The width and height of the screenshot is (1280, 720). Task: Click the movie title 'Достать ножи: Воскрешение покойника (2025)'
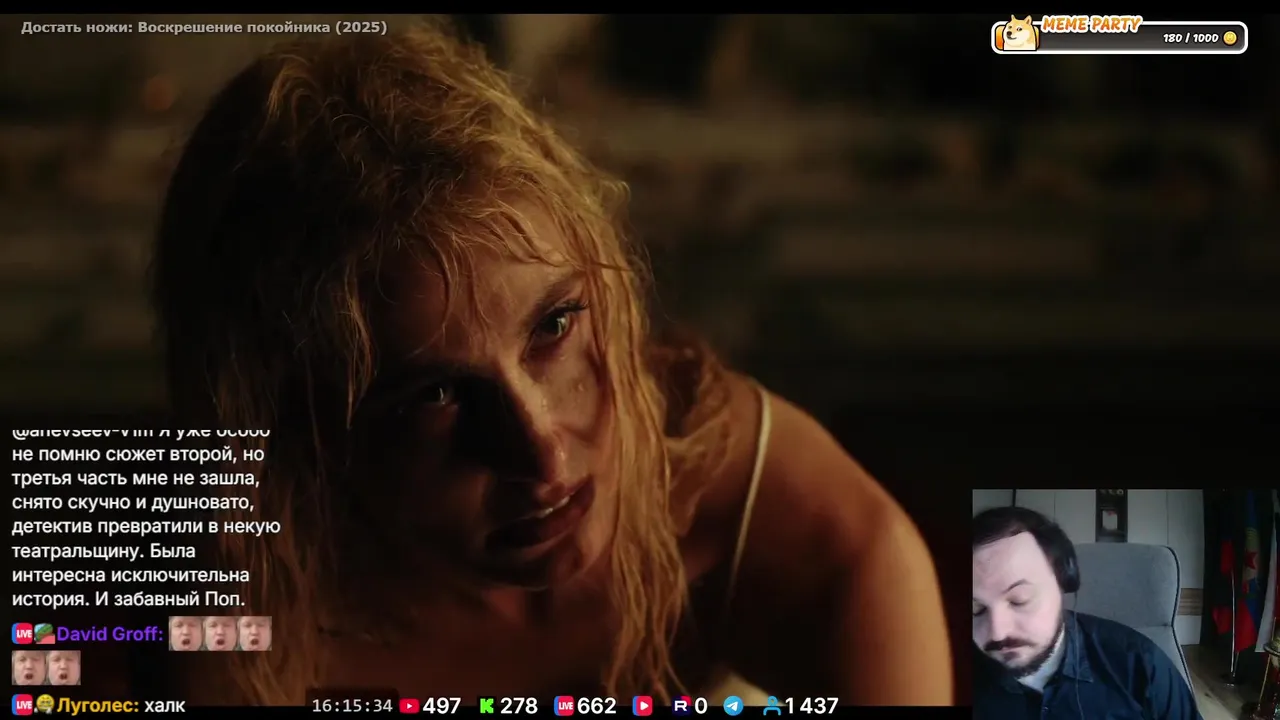coord(204,27)
